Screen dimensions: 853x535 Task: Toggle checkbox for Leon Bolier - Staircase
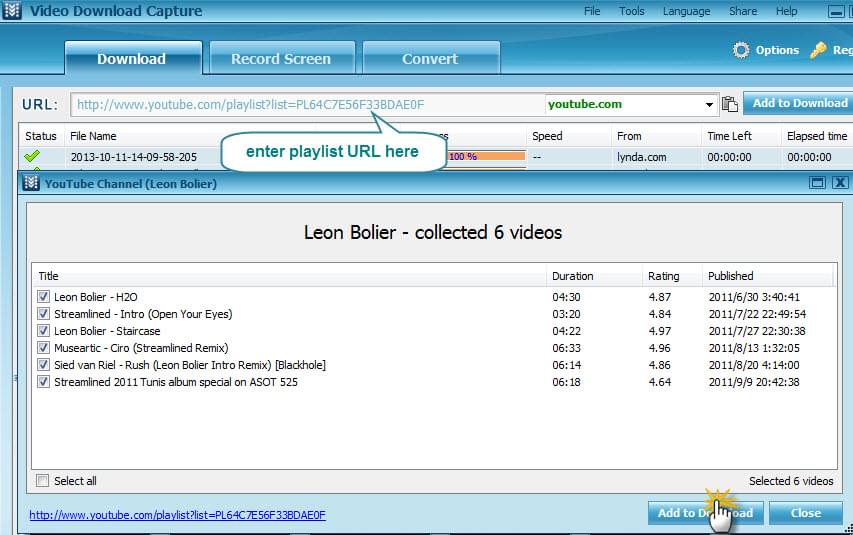click(x=43, y=331)
